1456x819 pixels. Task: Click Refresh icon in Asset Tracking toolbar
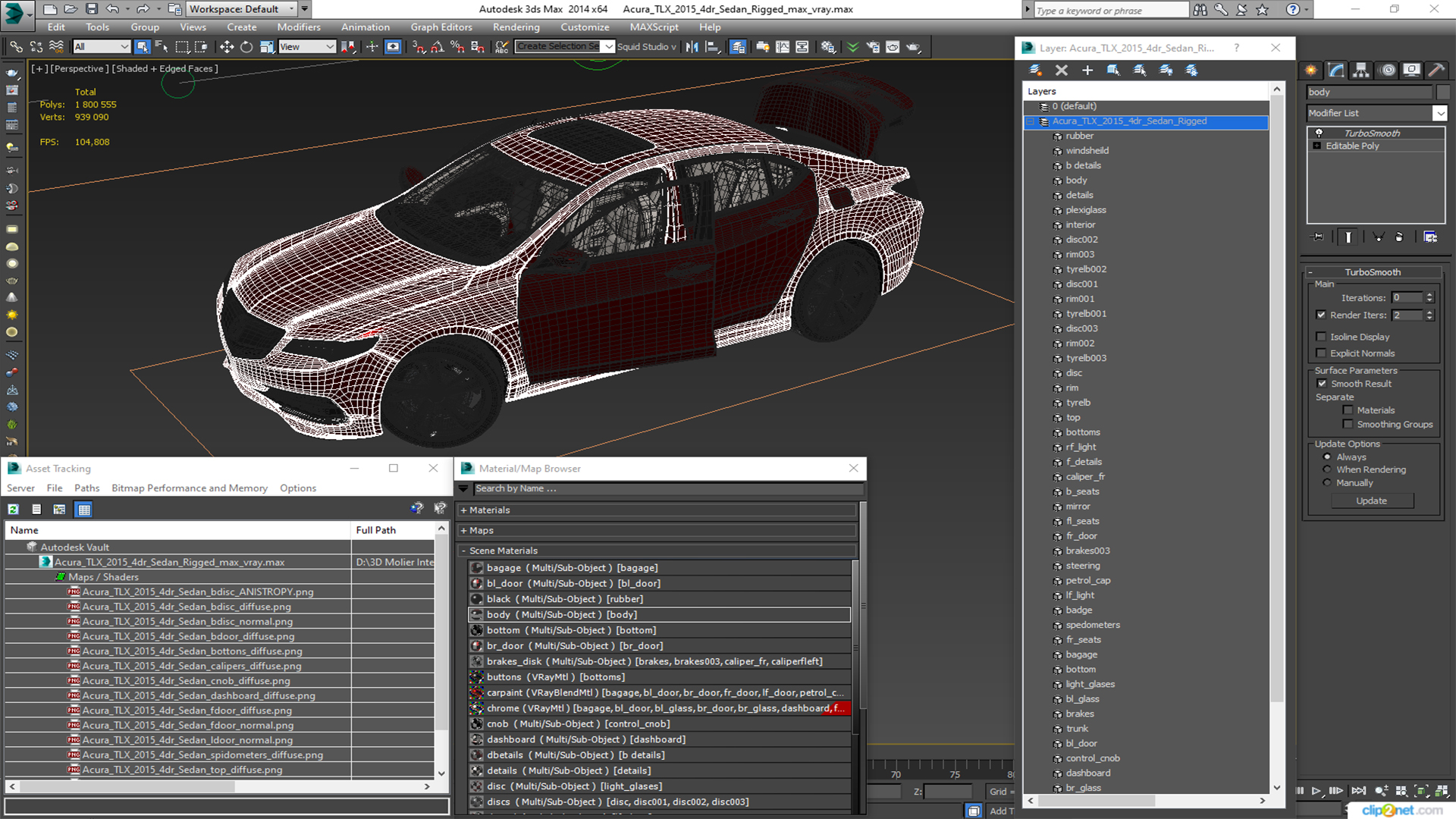click(13, 510)
